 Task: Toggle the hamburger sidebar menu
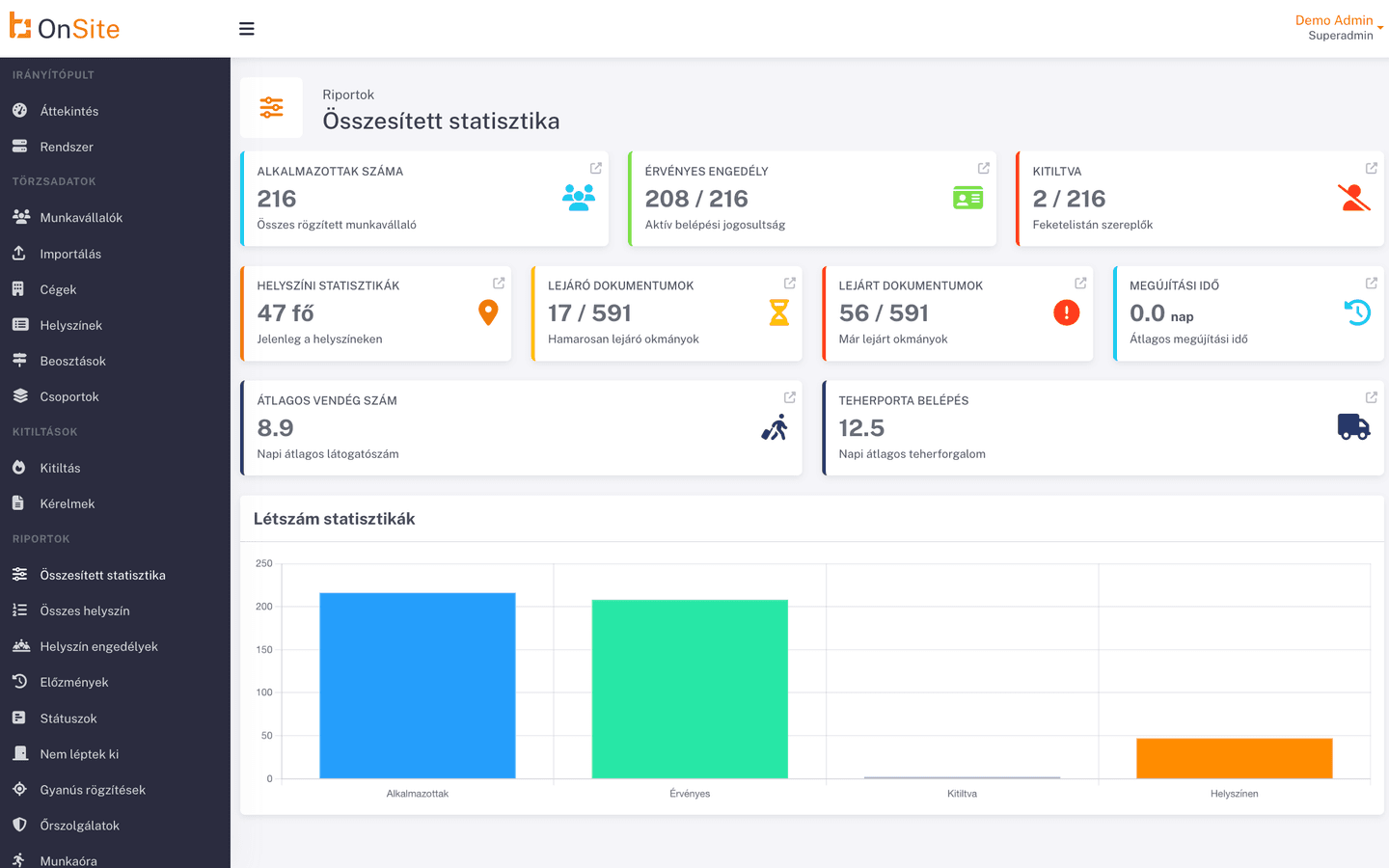point(247,29)
